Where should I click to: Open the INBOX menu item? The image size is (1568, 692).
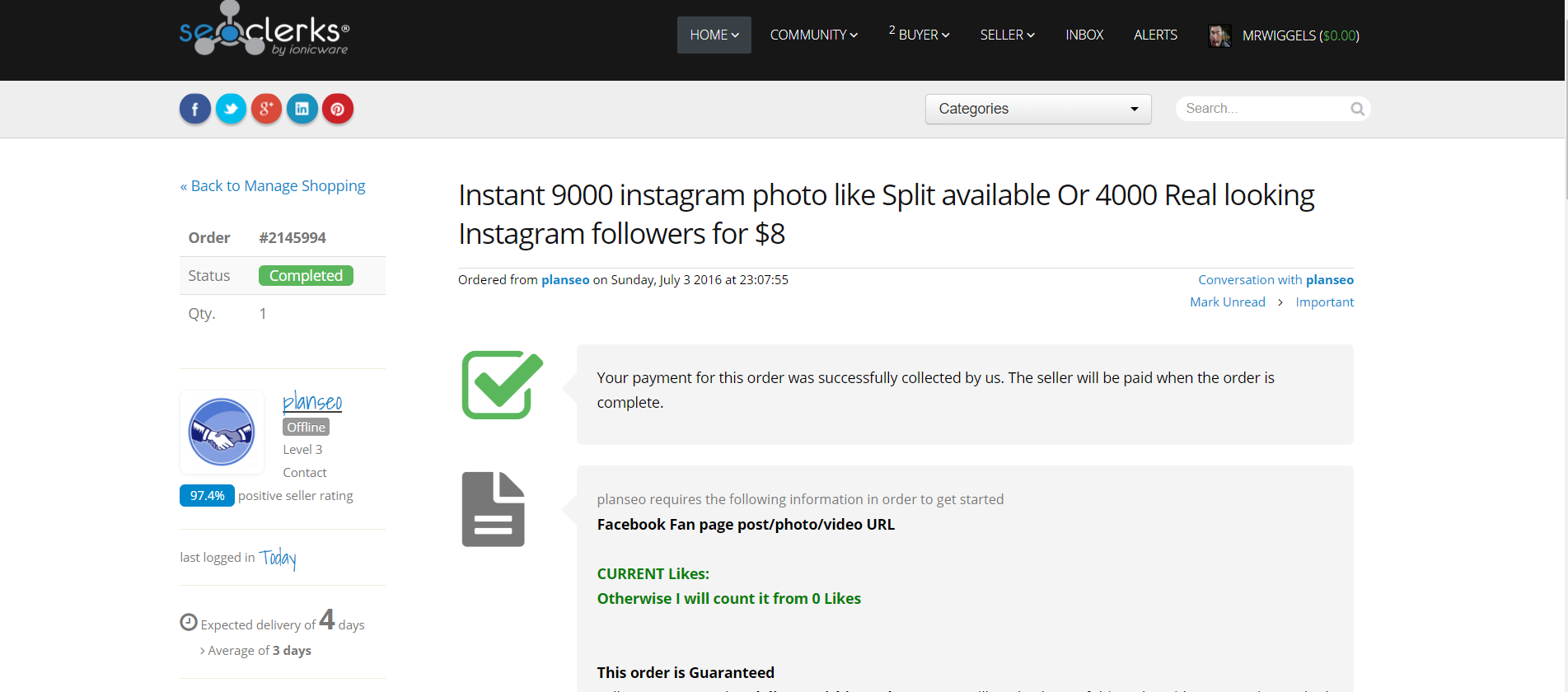1084,35
